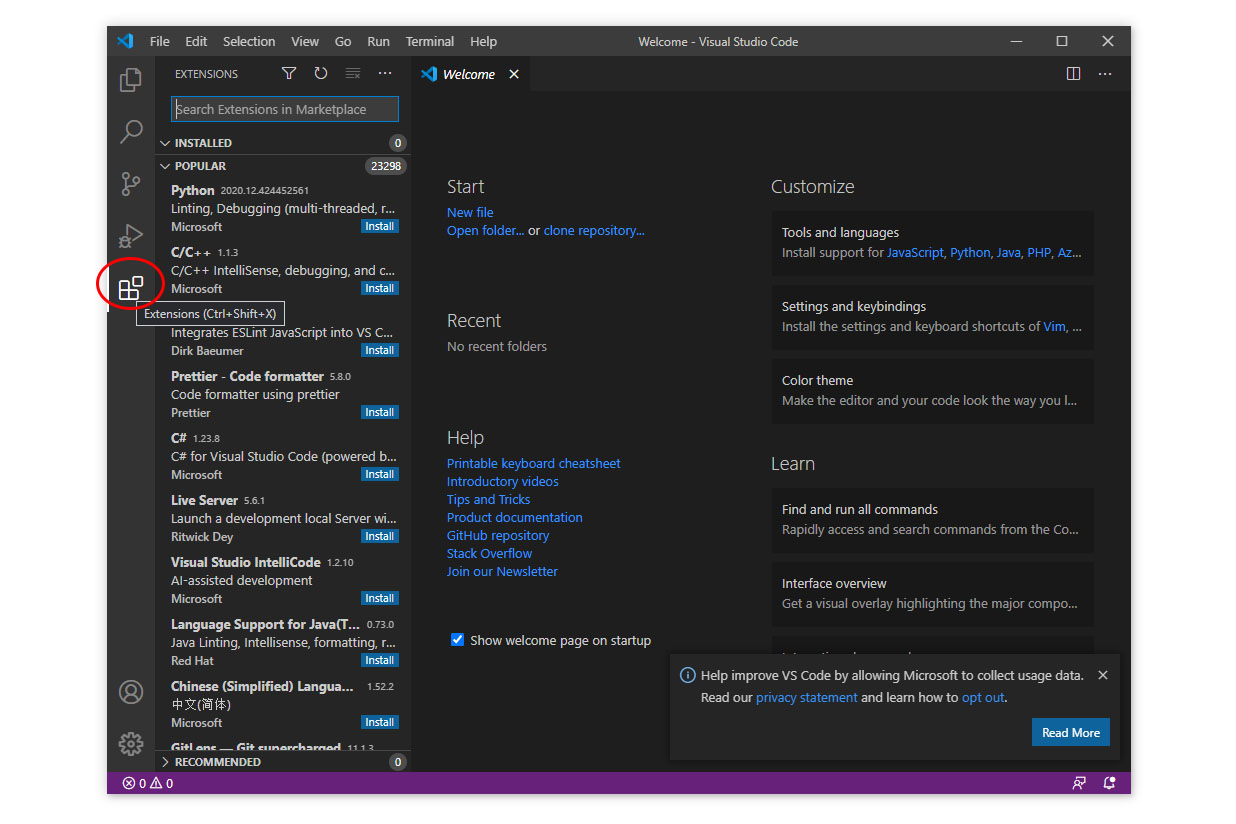Open the privacy statement link
Image resolution: width=1236 pixels, height=824 pixels.
(806, 698)
